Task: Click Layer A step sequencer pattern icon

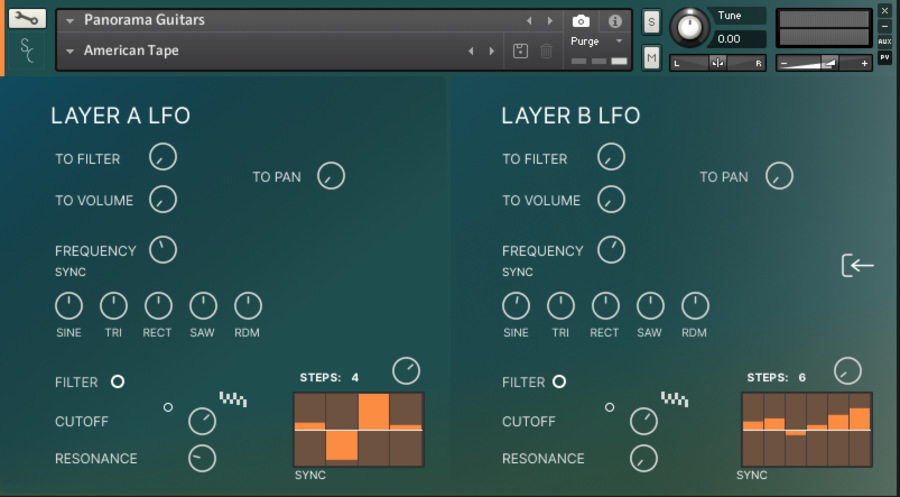Action: coord(233,399)
